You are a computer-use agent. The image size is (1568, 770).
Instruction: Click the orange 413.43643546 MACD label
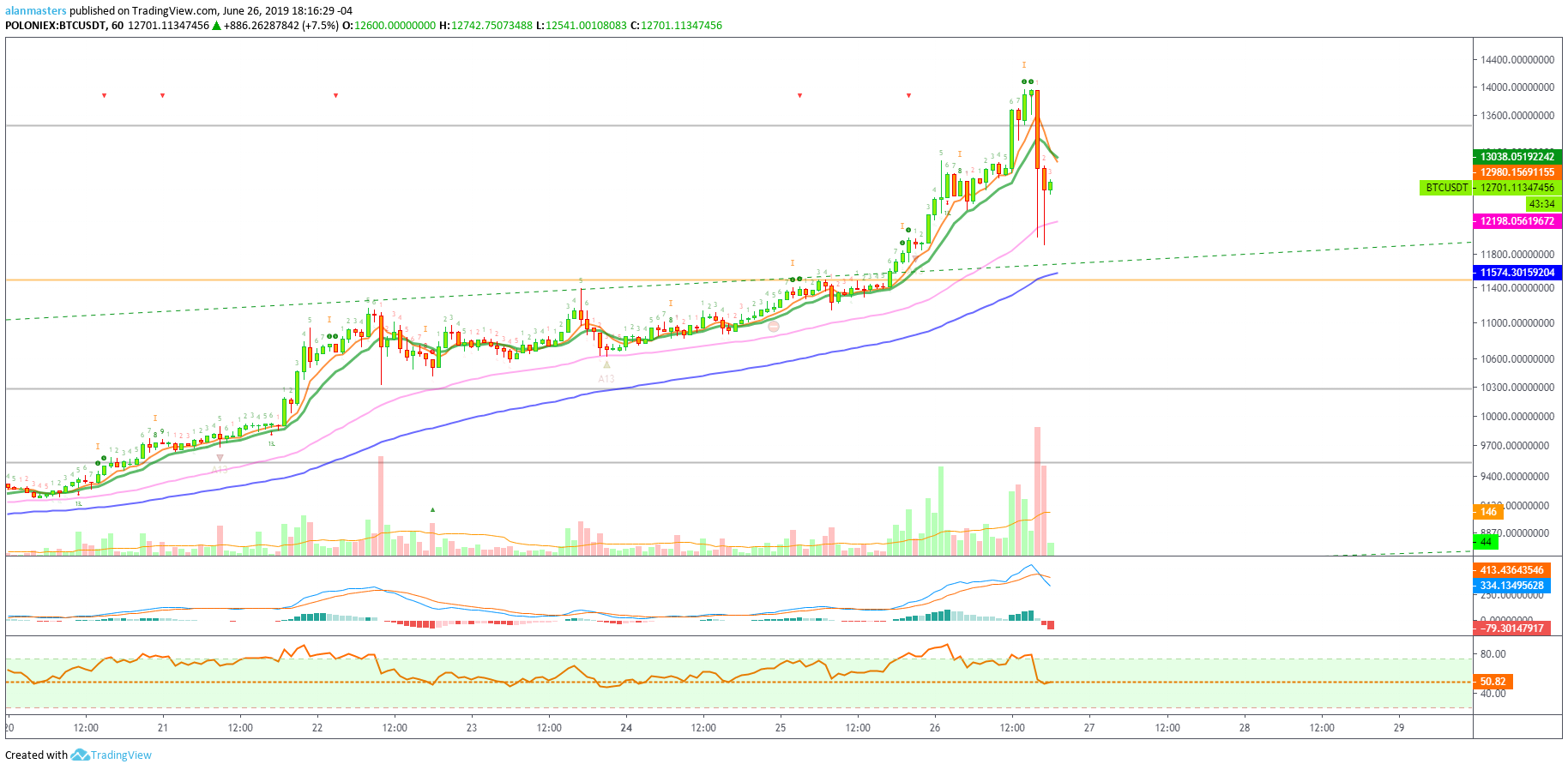[x=1512, y=569]
